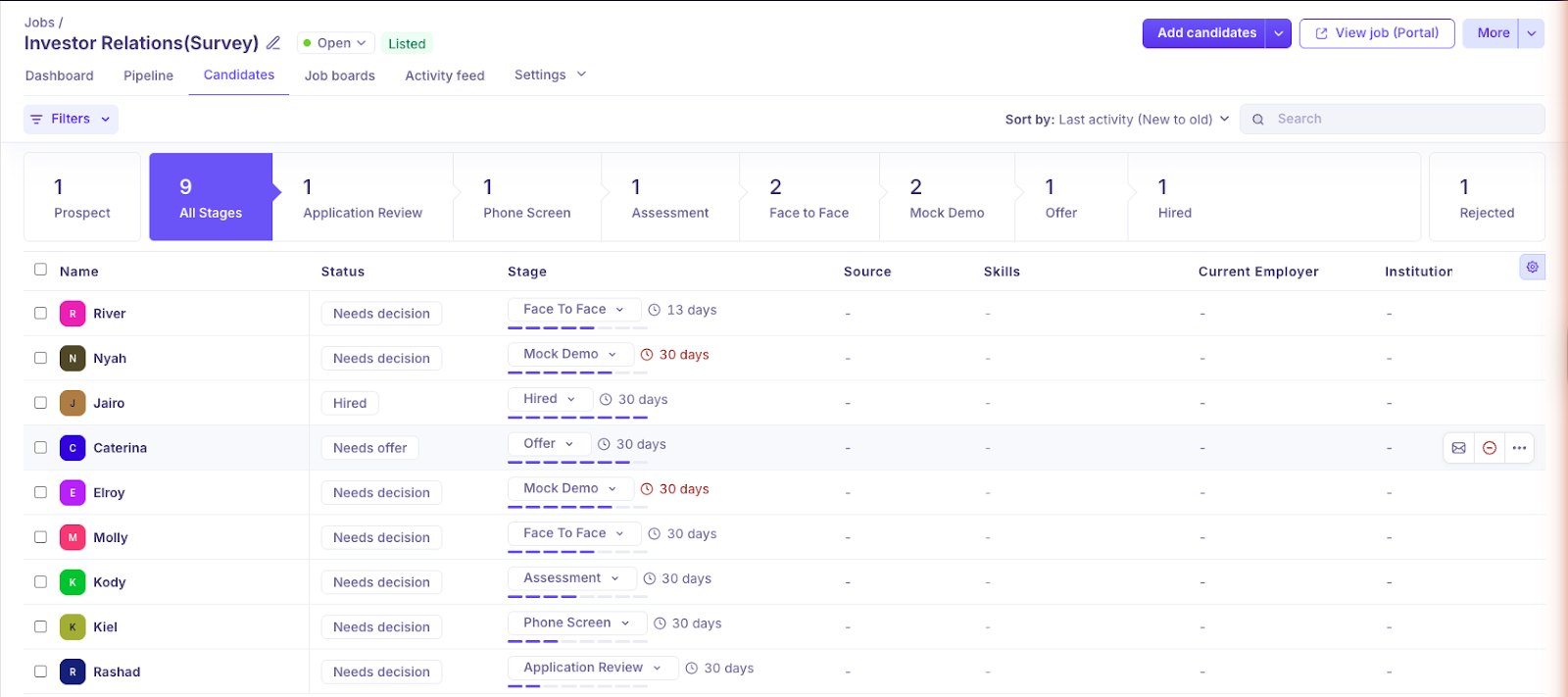Click Elroy's Mock Demo stage progress bar
This screenshot has width=1568, height=697.
tap(577, 507)
